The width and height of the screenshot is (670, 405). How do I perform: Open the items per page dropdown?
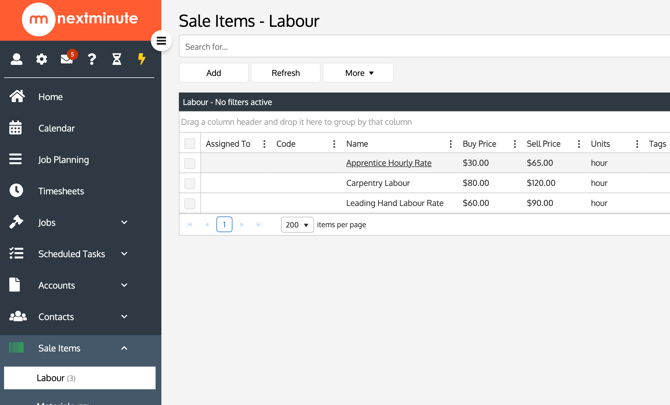click(x=297, y=225)
